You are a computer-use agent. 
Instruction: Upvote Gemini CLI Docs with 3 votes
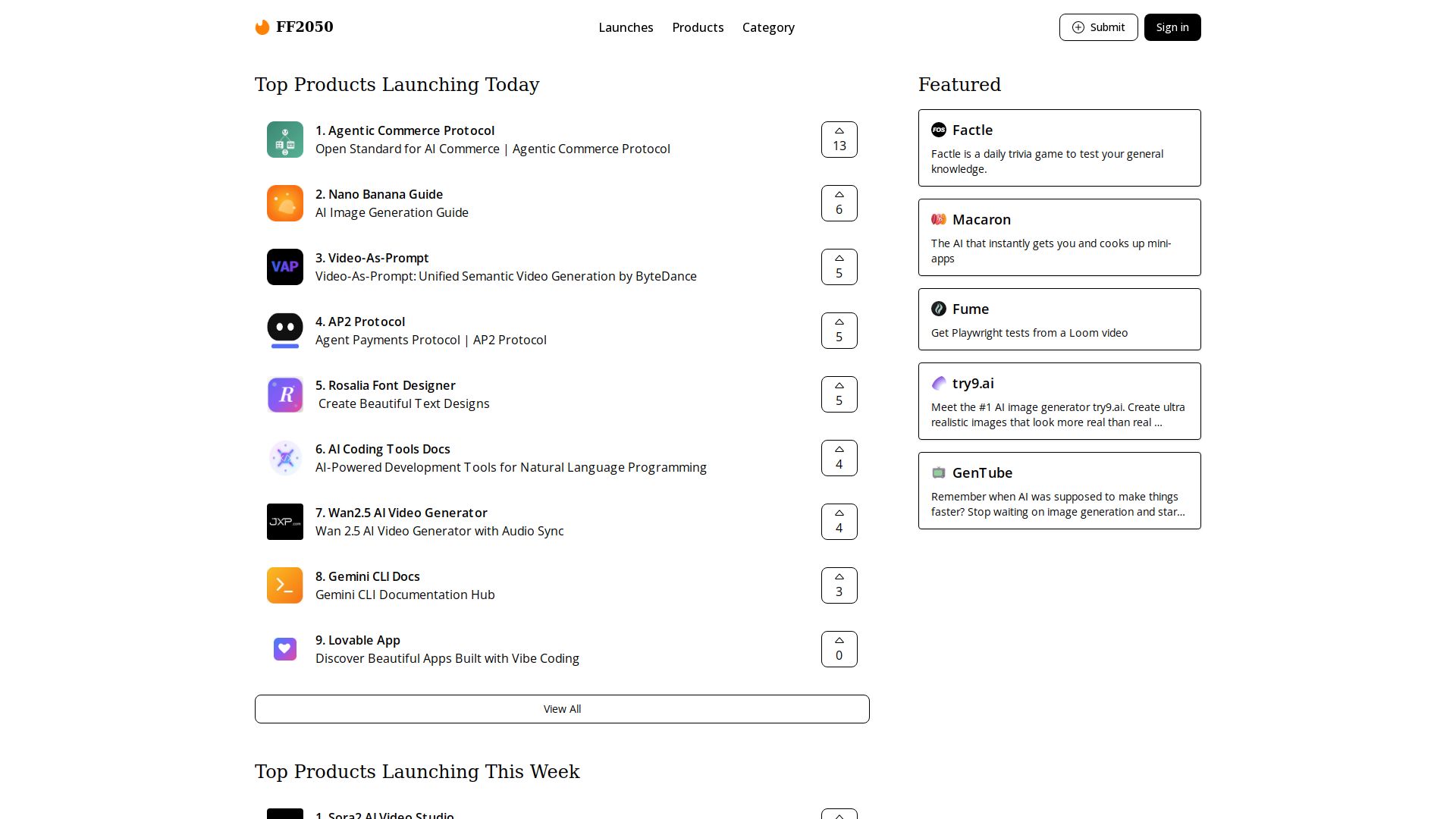click(x=839, y=585)
